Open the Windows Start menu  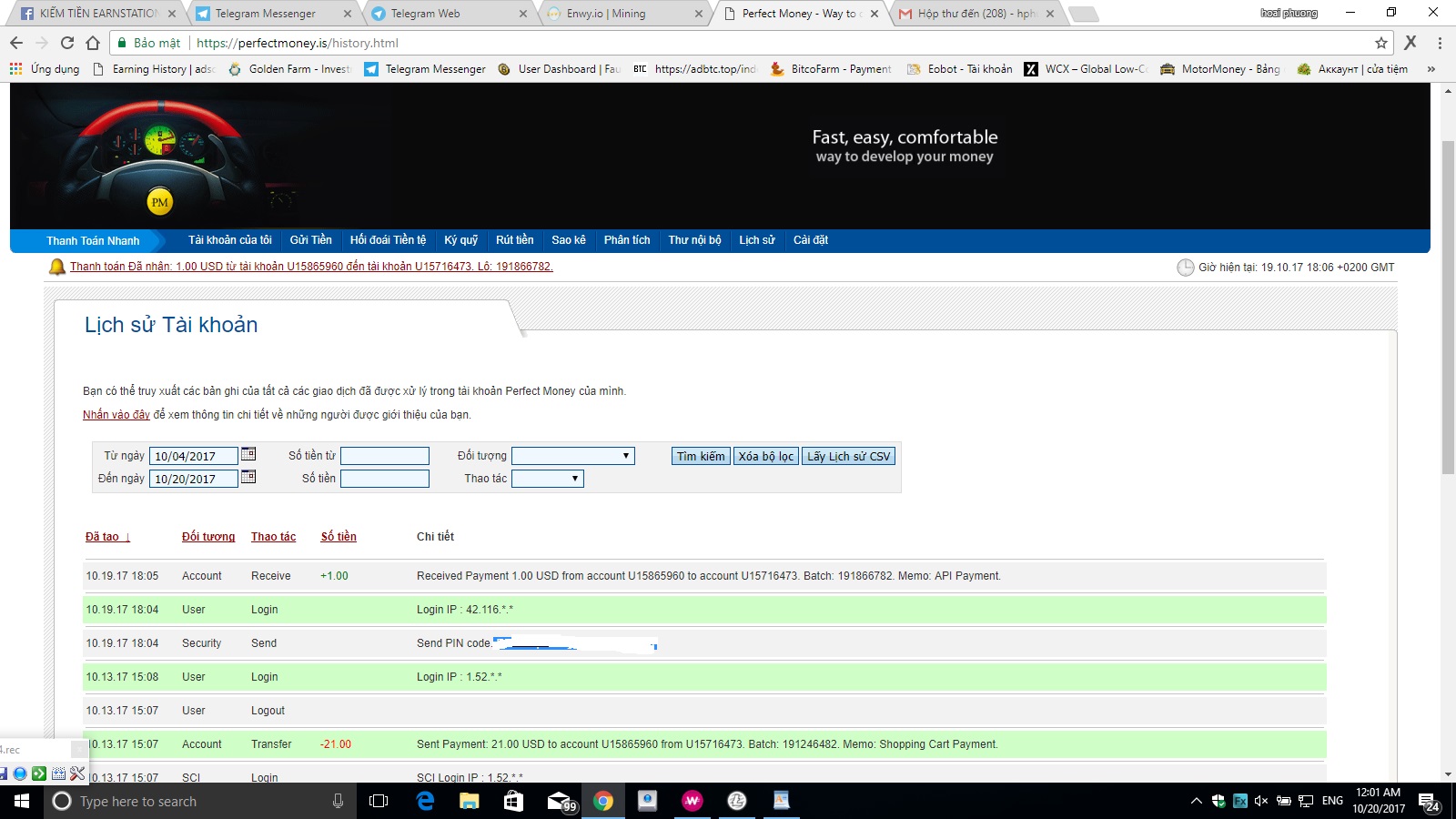pyautogui.click(x=22, y=801)
